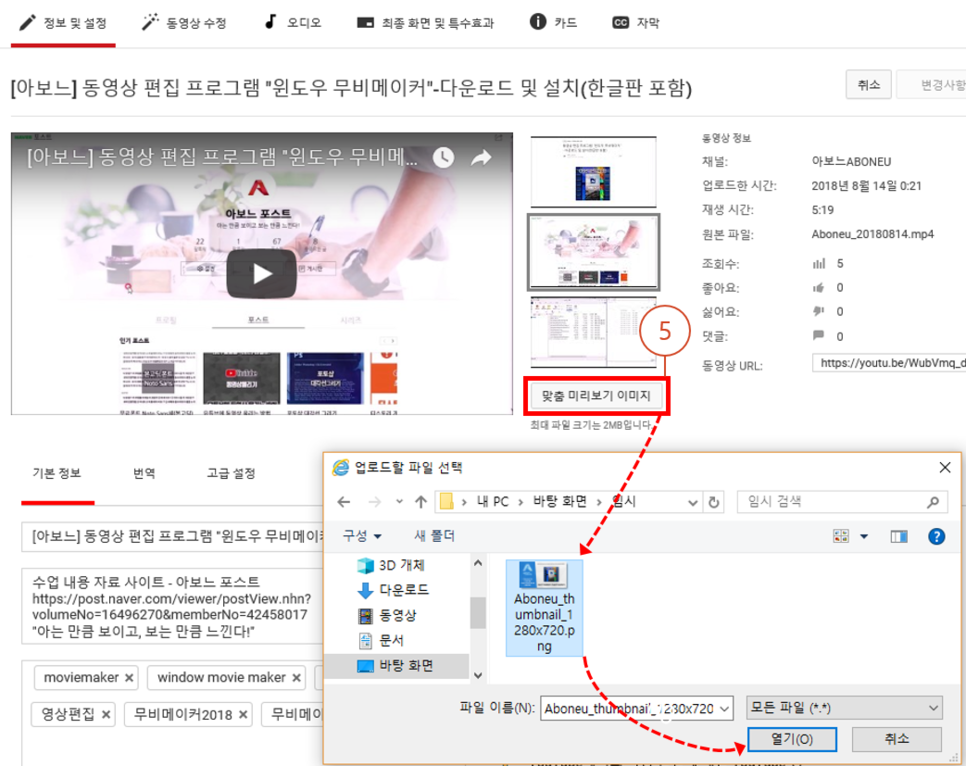Image resolution: width=966 pixels, height=766 pixels.
Task: Open view options dropdown arrow
Action: coord(864,536)
